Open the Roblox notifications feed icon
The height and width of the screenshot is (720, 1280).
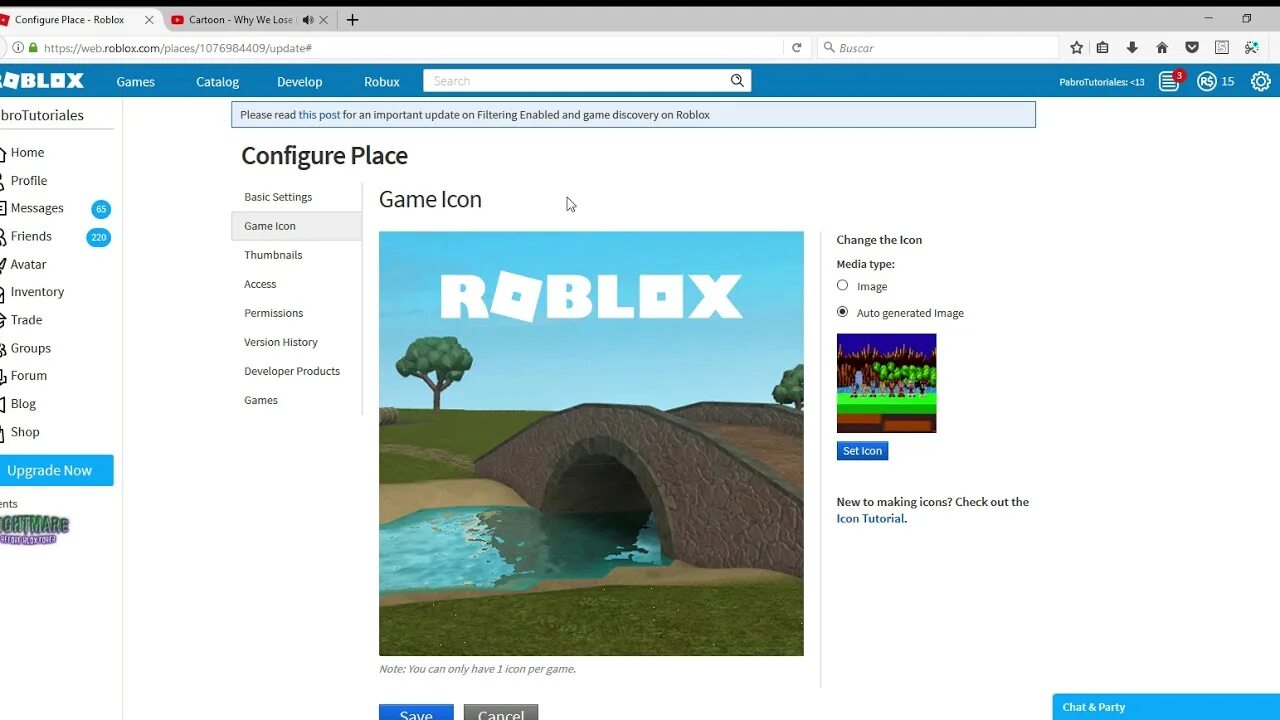tap(1169, 82)
